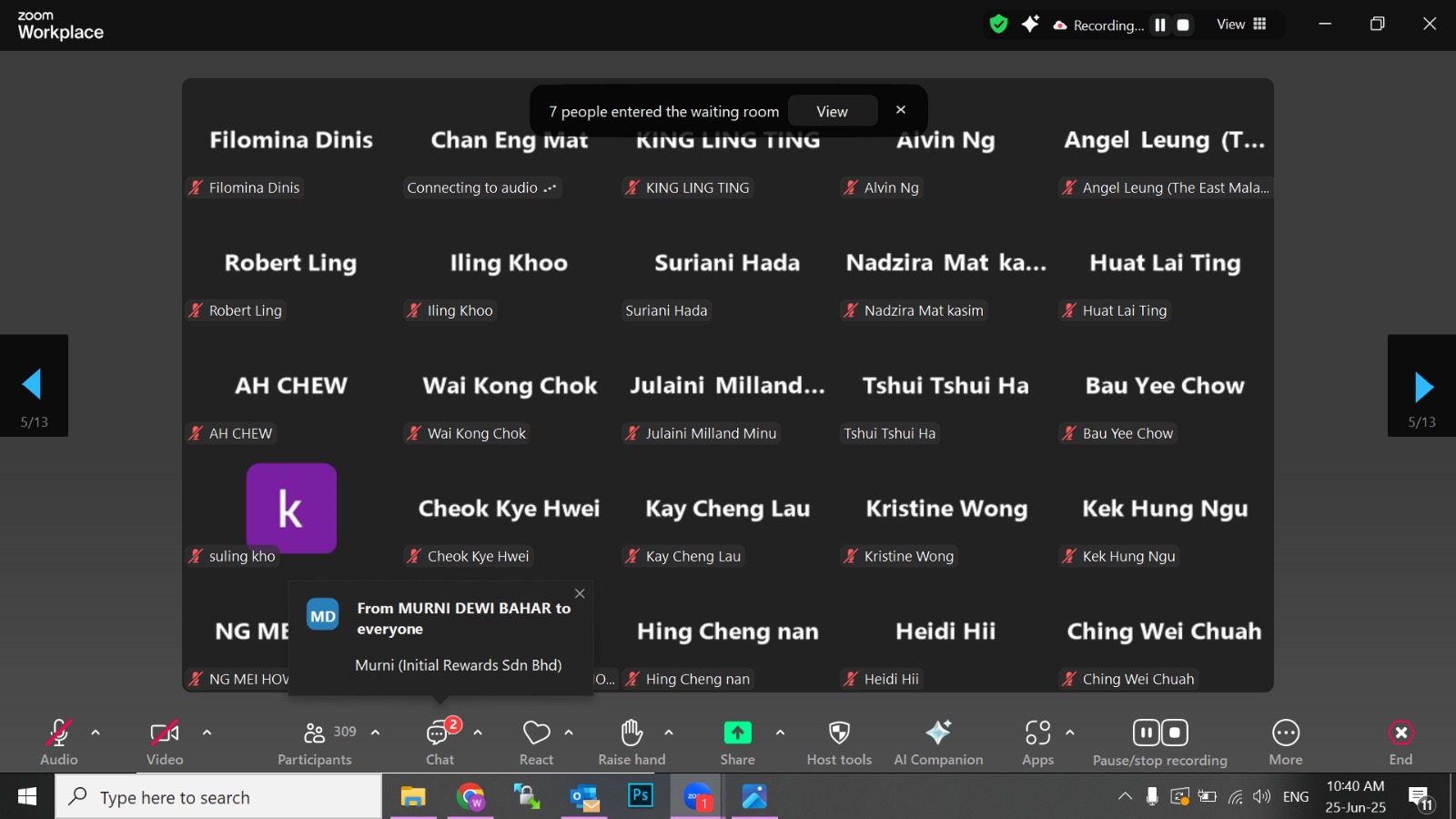Launch AI Companion

938,743
